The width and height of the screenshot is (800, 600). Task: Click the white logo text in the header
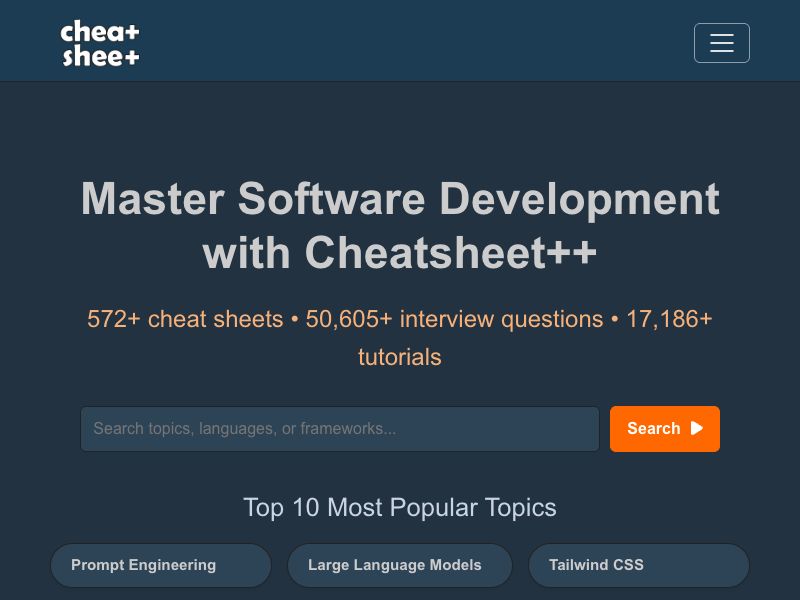[x=100, y=42]
